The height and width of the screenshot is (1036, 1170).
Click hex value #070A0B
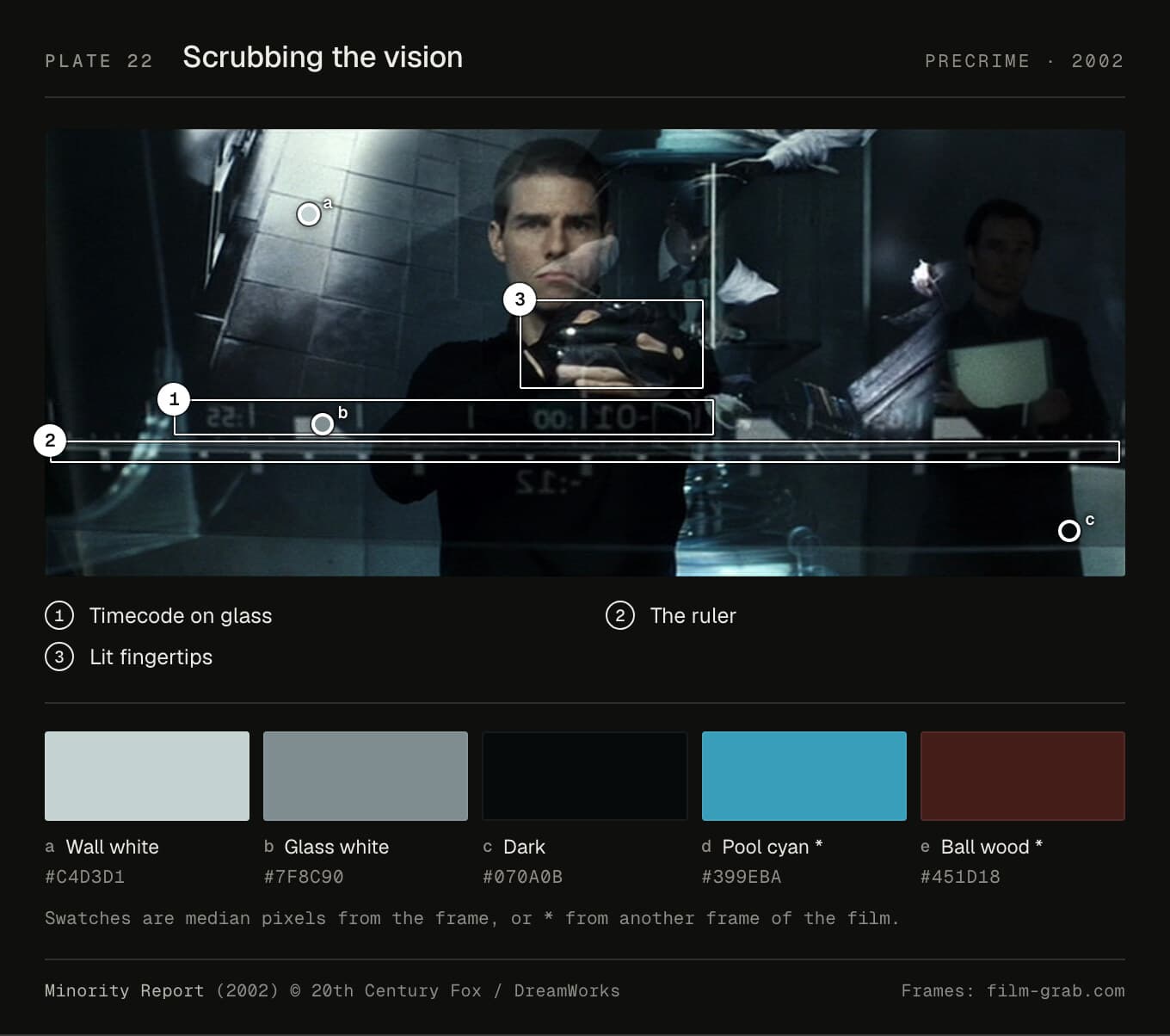523,877
